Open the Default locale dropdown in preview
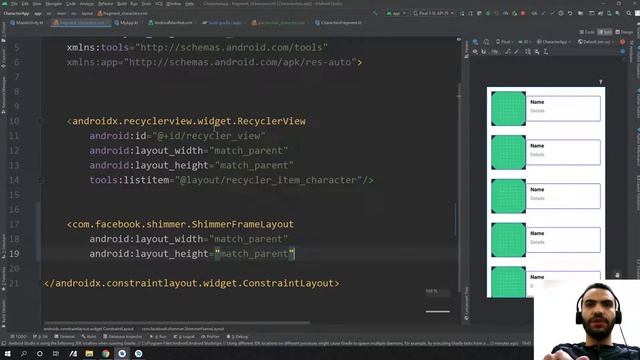 point(596,42)
